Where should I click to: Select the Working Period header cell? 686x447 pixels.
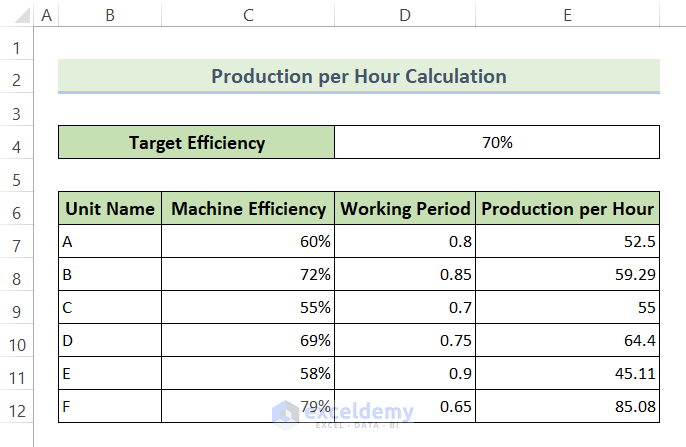405,209
